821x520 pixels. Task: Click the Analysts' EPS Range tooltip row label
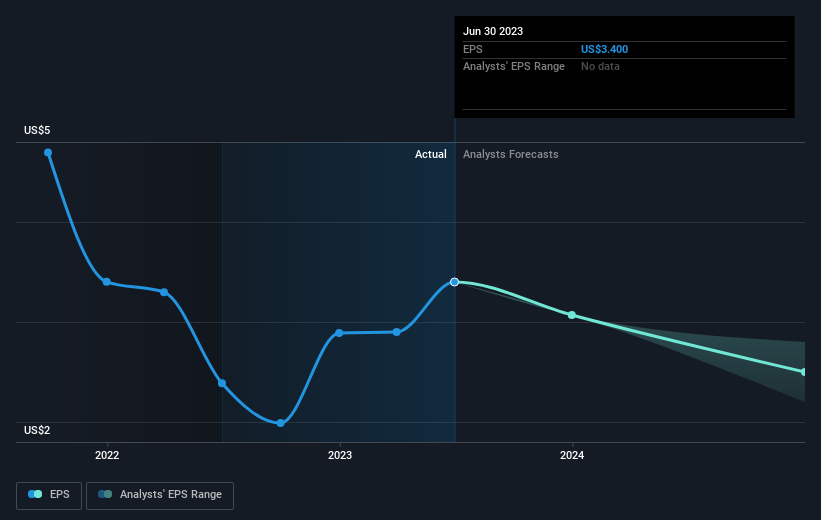pyautogui.click(x=514, y=67)
